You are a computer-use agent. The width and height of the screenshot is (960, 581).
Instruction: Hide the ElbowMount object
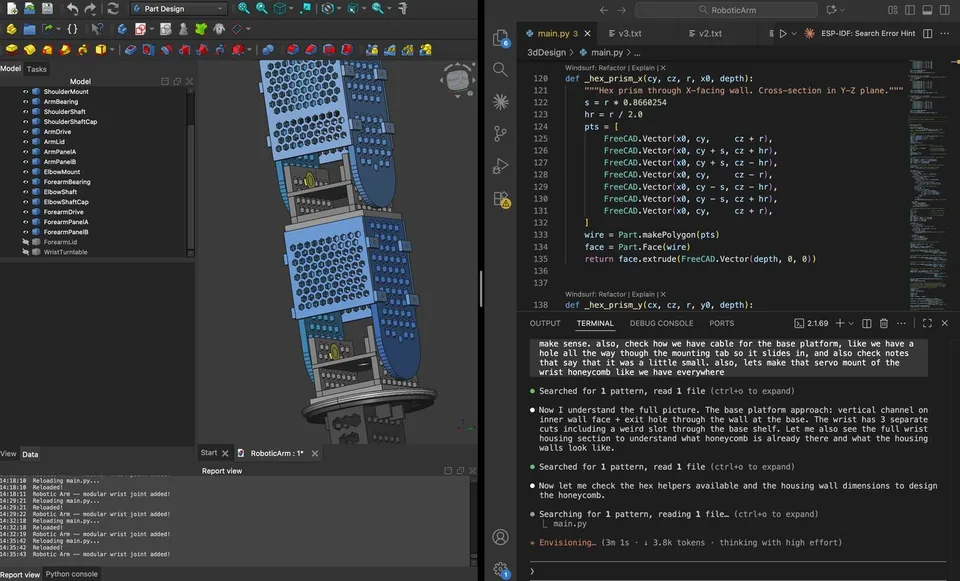click(x=26, y=172)
